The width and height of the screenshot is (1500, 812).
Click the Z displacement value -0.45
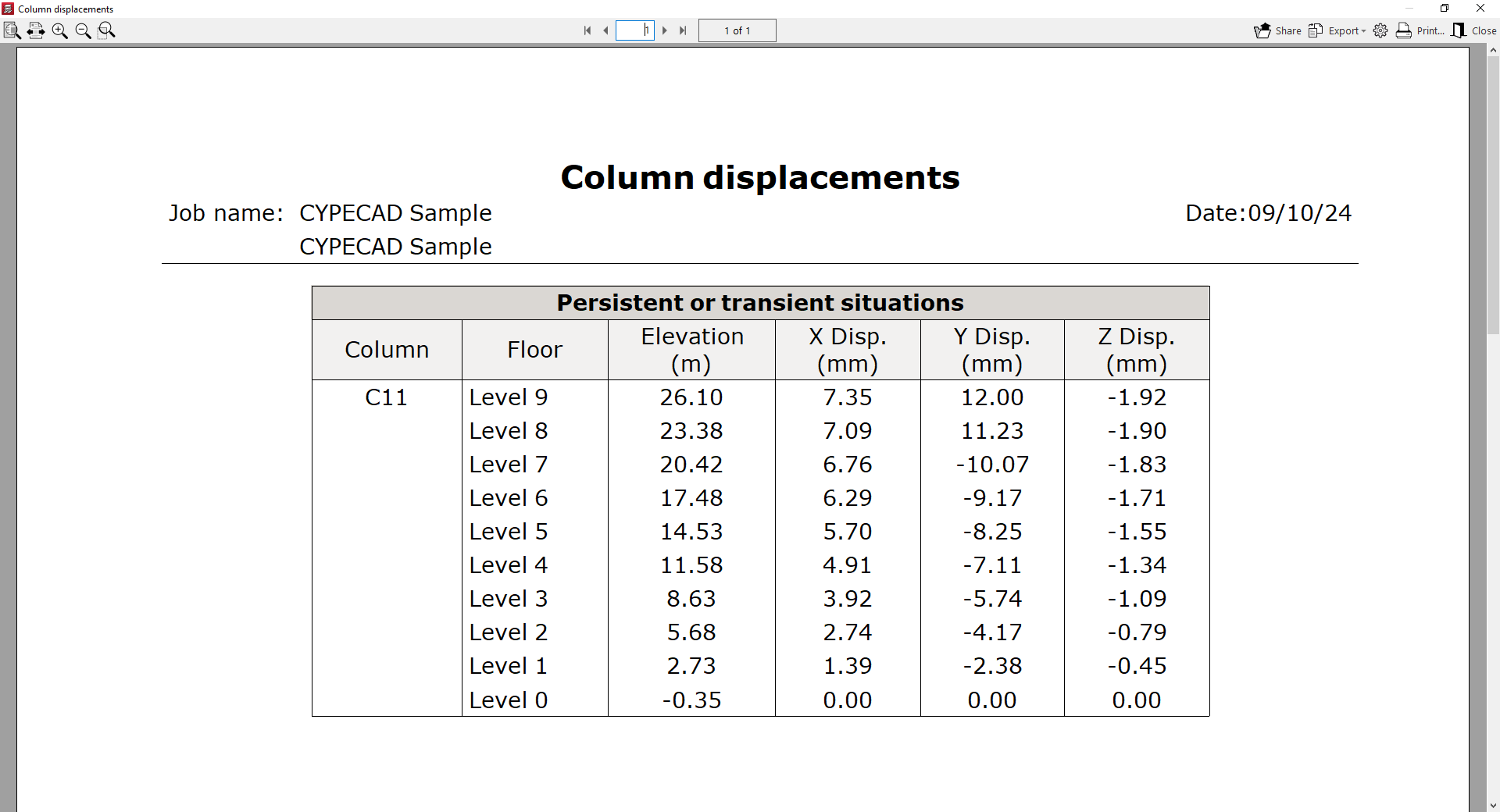[x=1137, y=666]
